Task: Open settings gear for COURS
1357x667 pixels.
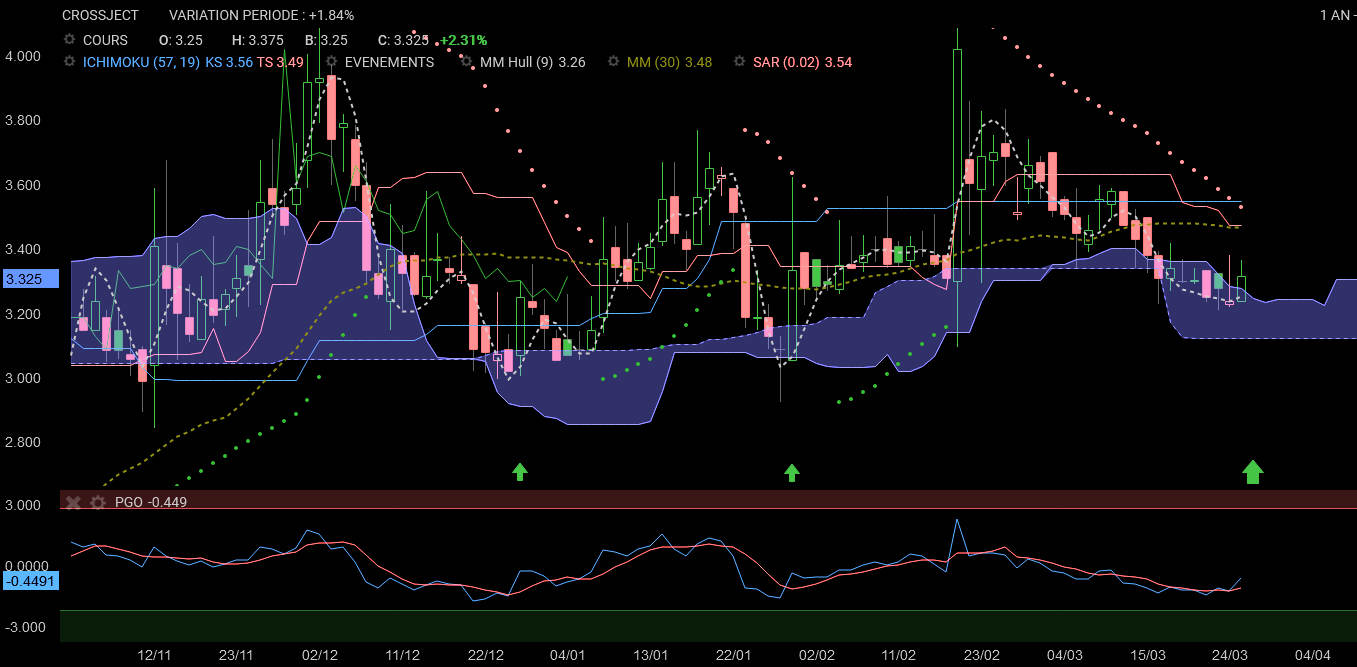Action: (x=69, y=40)
